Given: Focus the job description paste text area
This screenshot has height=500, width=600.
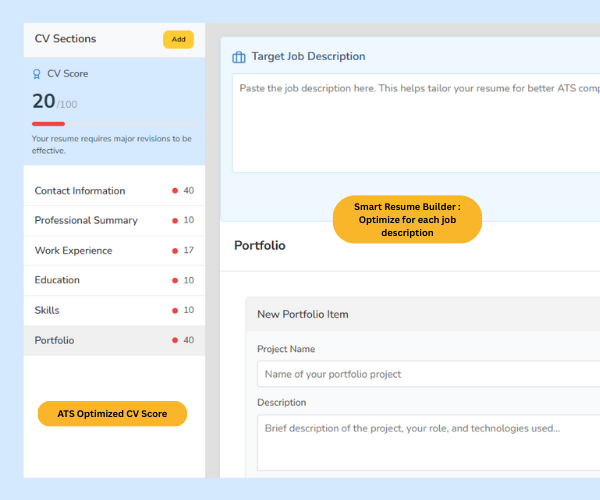Looking at the screenshot, I should tap(415, 122).
